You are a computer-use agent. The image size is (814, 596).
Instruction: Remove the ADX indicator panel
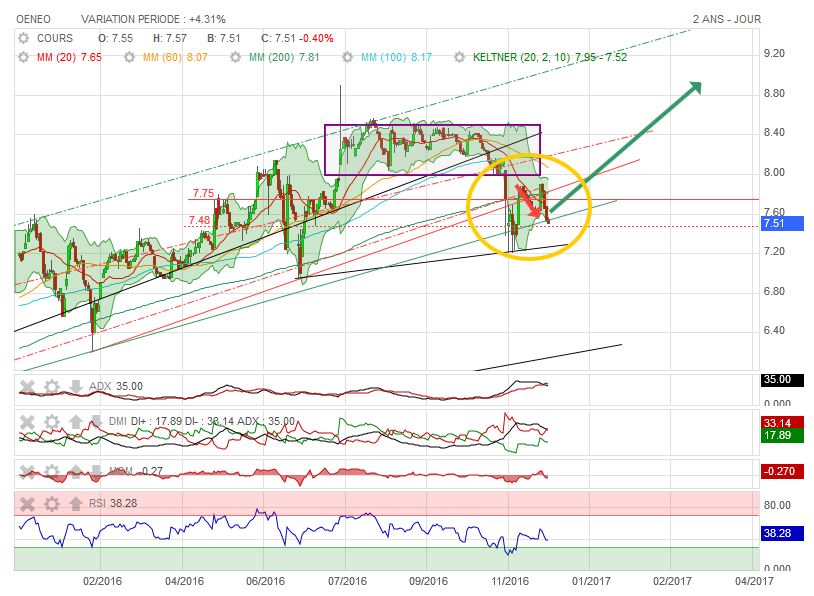click(x=27, y=387)
